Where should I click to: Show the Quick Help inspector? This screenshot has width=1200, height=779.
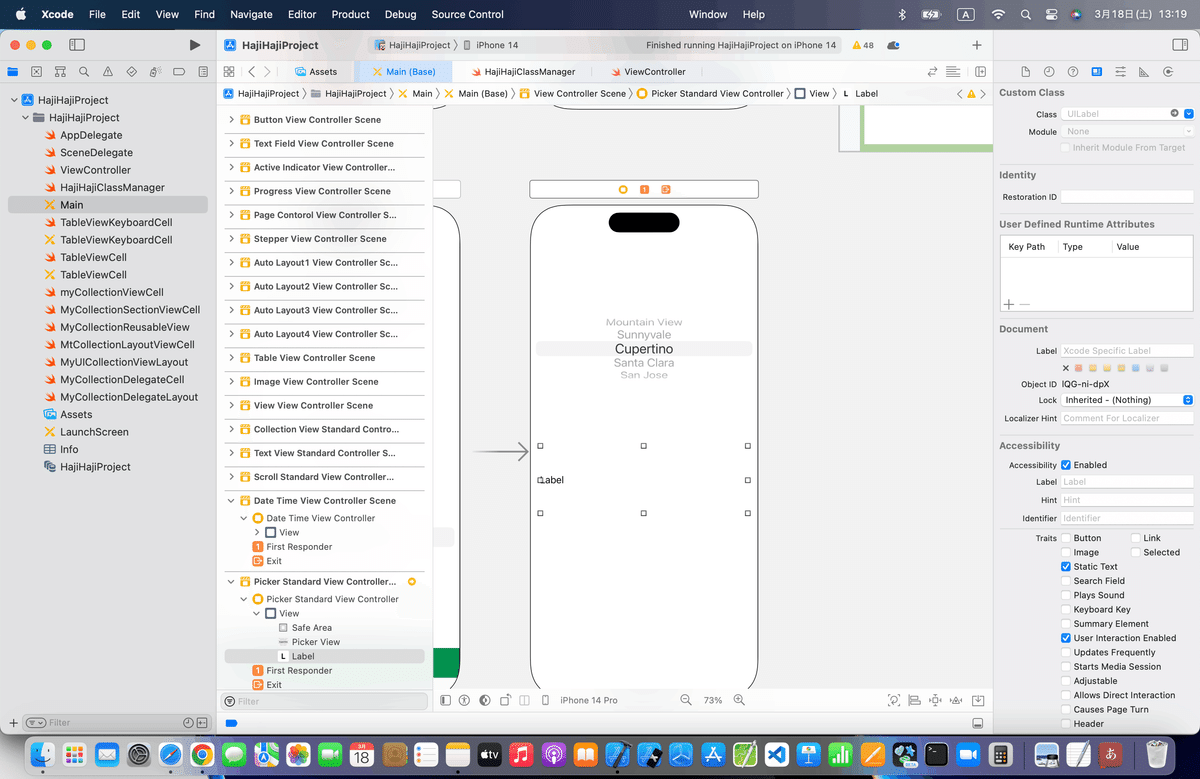1073,72
